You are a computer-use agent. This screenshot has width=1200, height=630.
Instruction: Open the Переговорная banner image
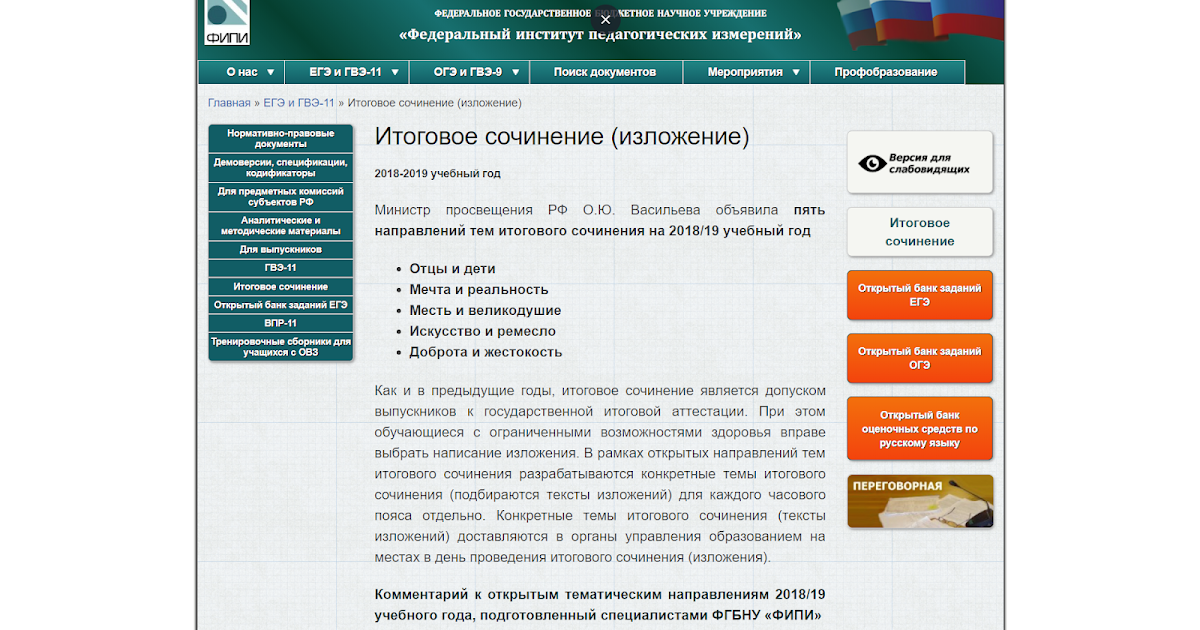pyautogui.click(x=920, y=502)
